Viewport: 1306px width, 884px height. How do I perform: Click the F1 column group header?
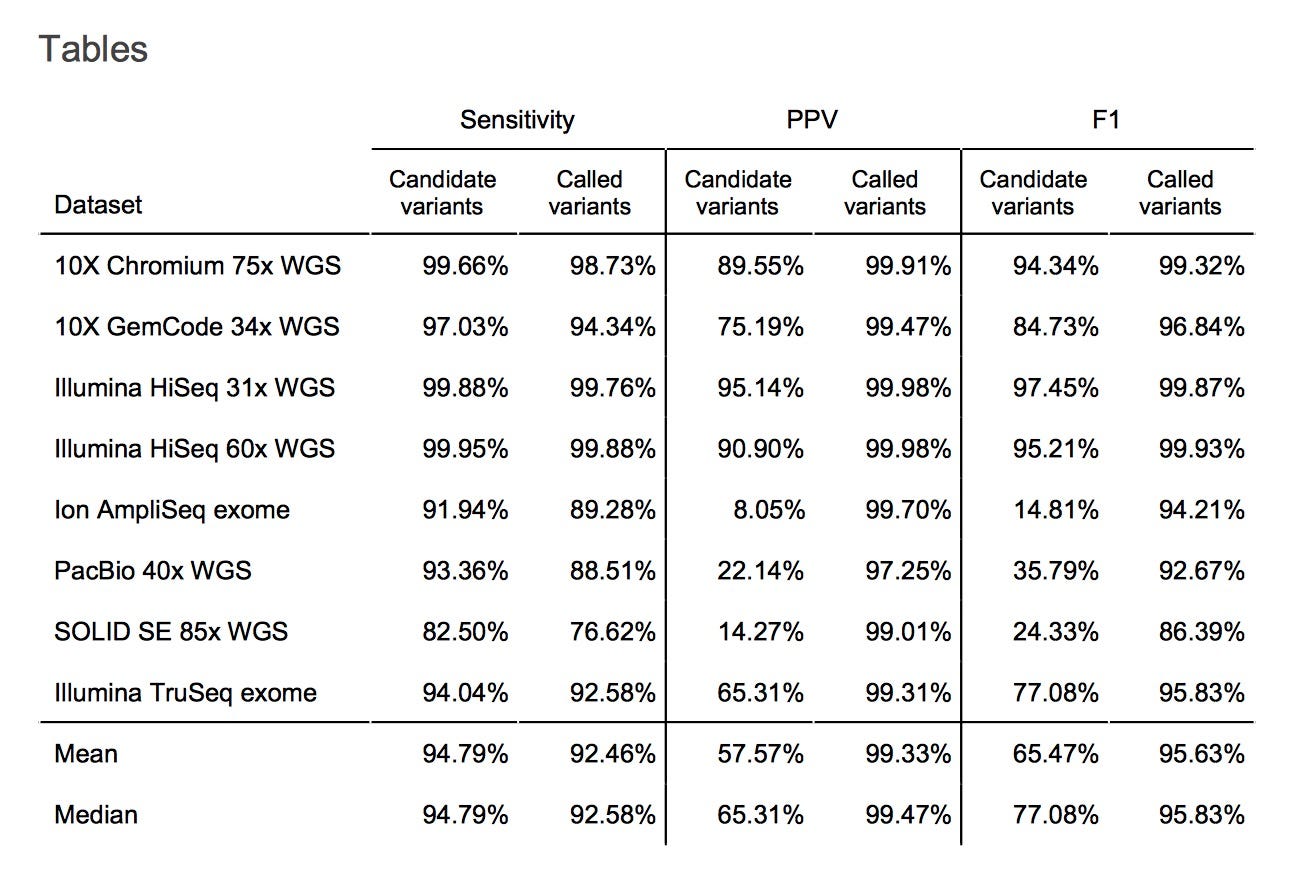(x=1106, y=120)
